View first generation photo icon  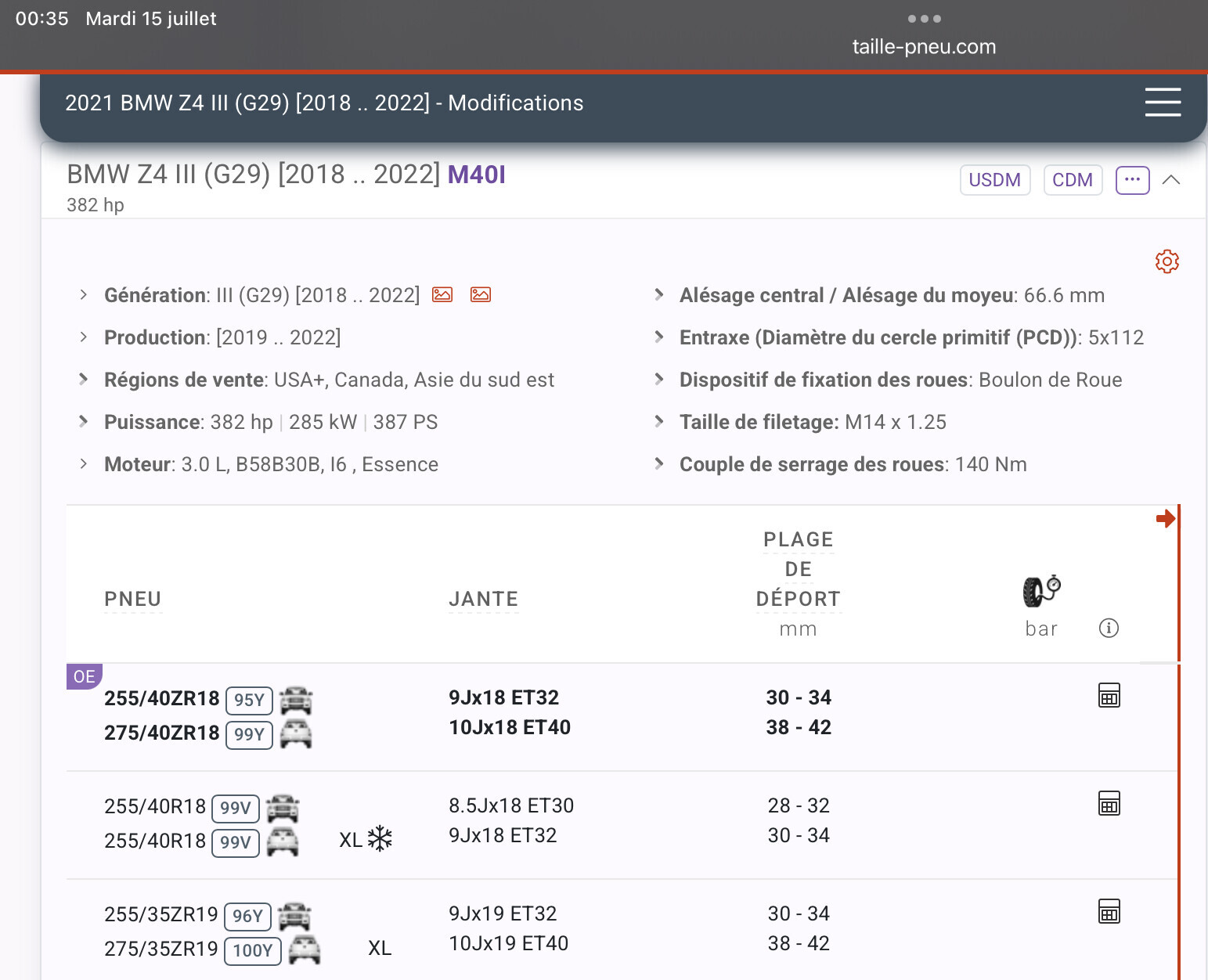[x=442, y=295]
